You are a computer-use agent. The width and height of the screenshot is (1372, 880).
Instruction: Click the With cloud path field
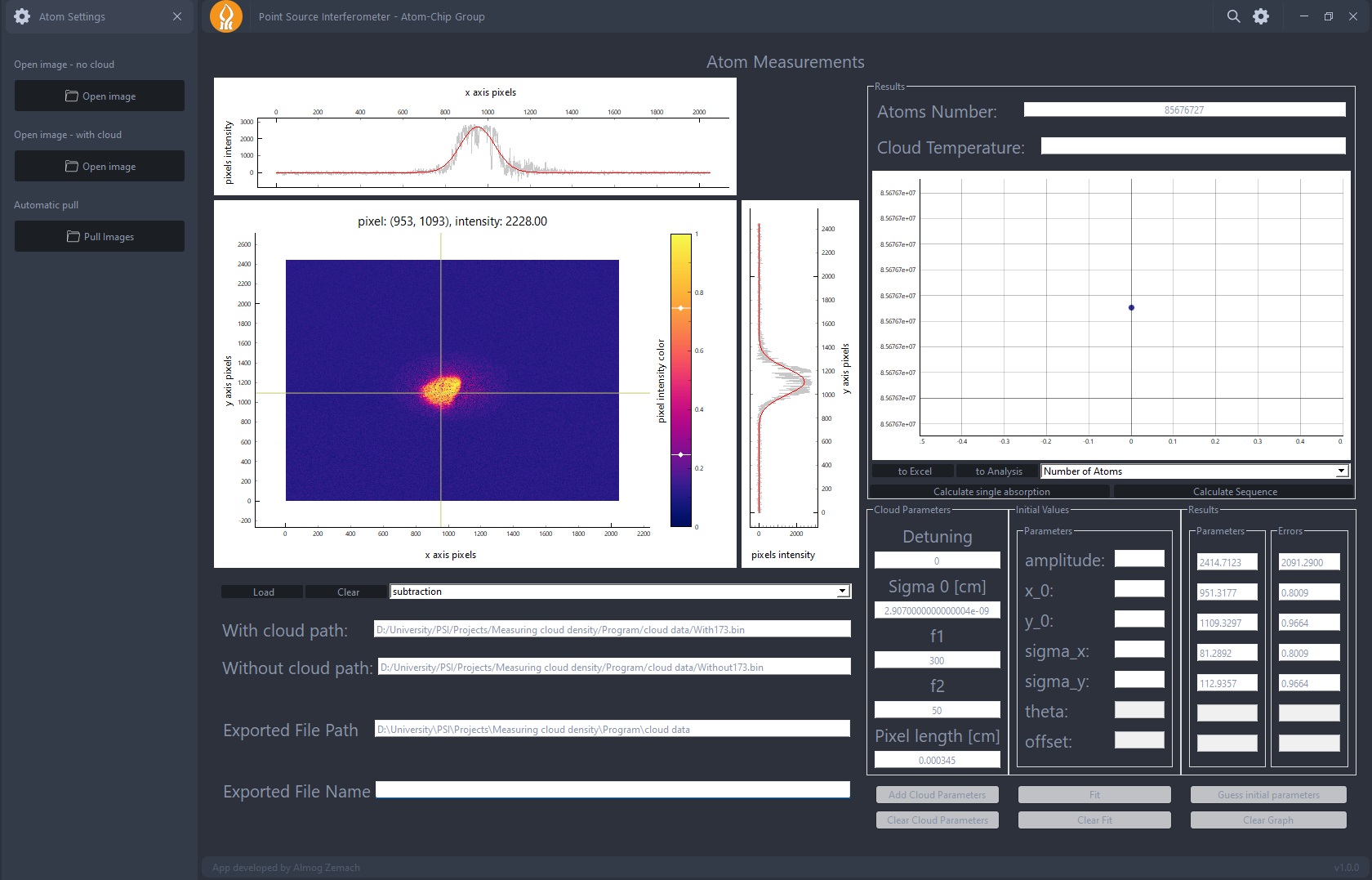612,629
